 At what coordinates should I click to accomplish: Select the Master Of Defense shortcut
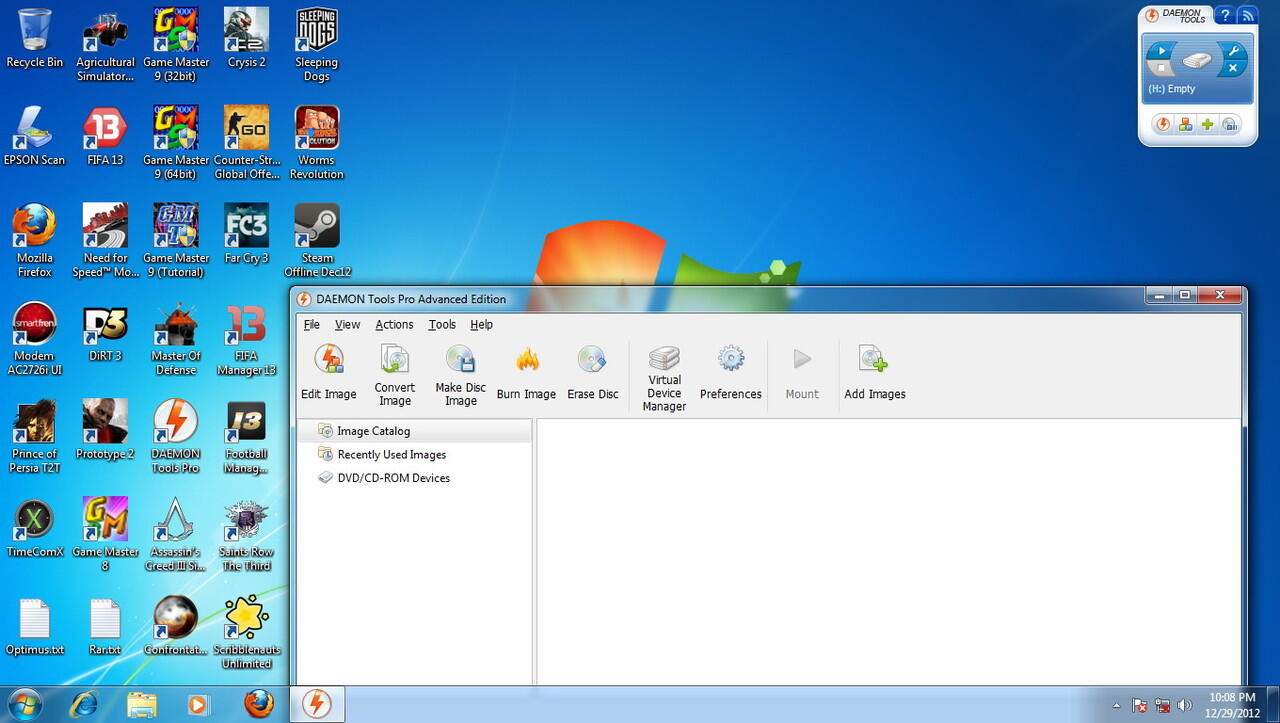pos(176,339)
